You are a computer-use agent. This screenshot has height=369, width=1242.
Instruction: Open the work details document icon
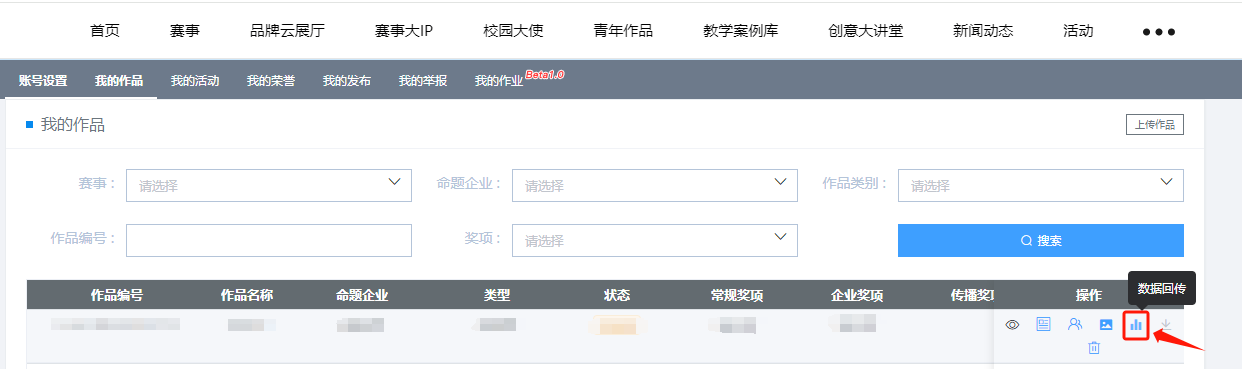click(x=1043, y=324)
